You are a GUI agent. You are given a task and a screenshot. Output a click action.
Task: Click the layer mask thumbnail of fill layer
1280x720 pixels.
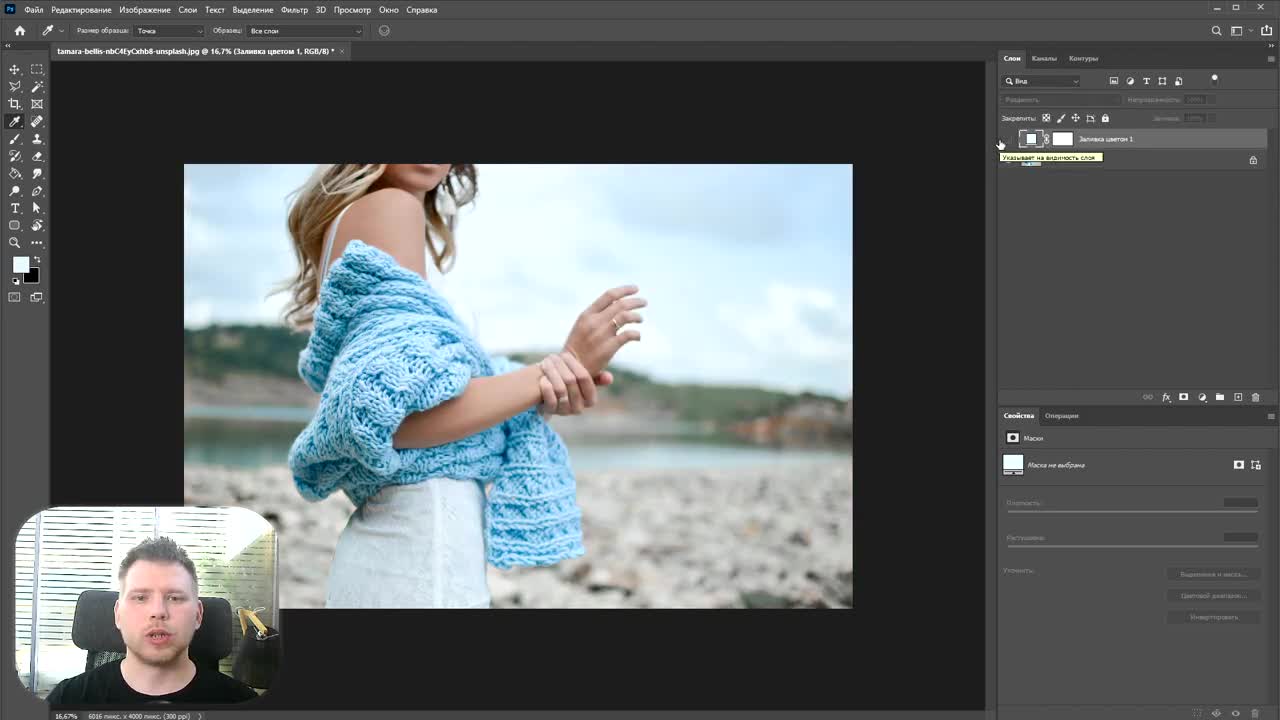[x=1062, y=139]
